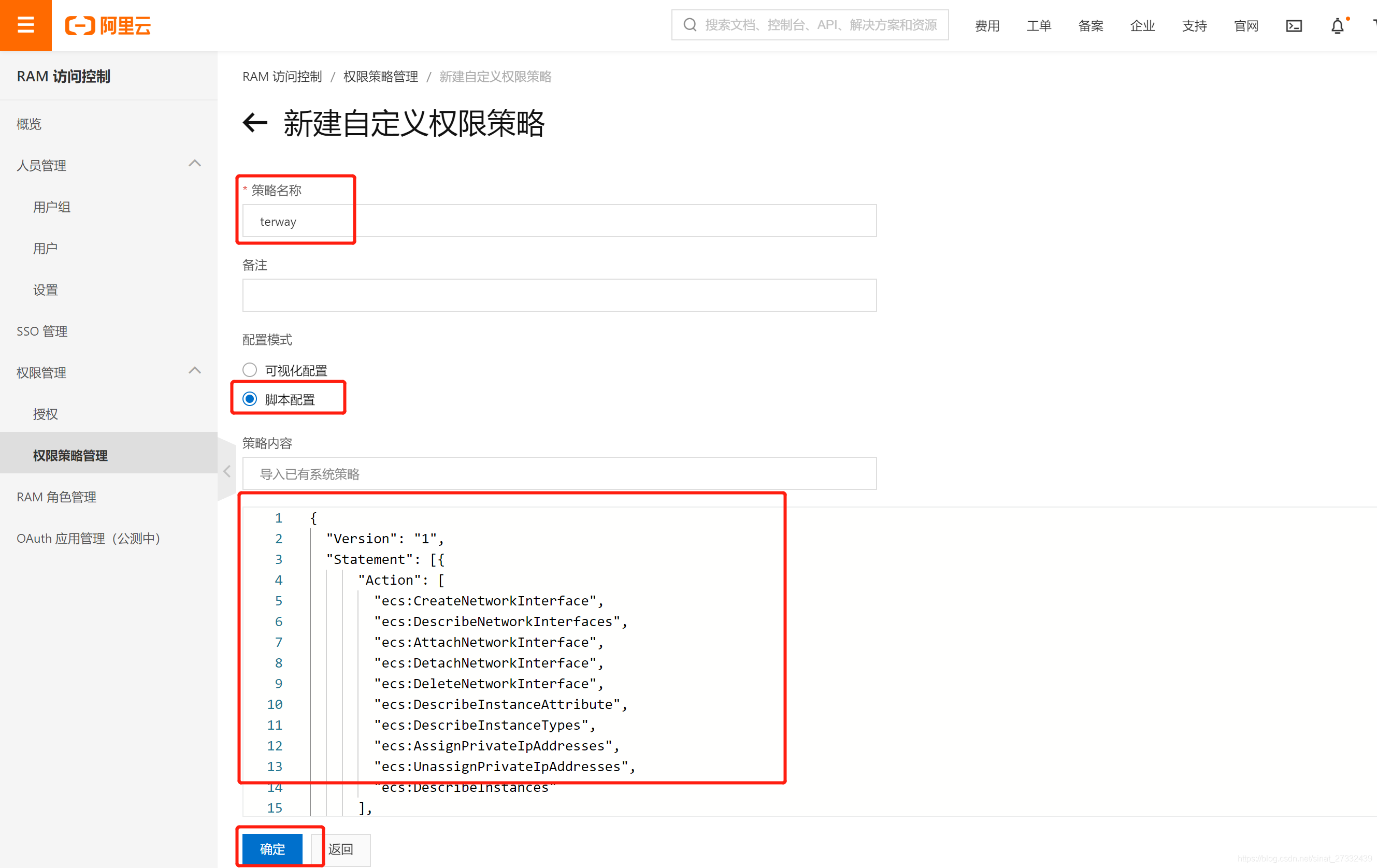Viewport: 1377px width, 868px height.
Task: Open the notification bell
Action: click(x=1337, y=26)
